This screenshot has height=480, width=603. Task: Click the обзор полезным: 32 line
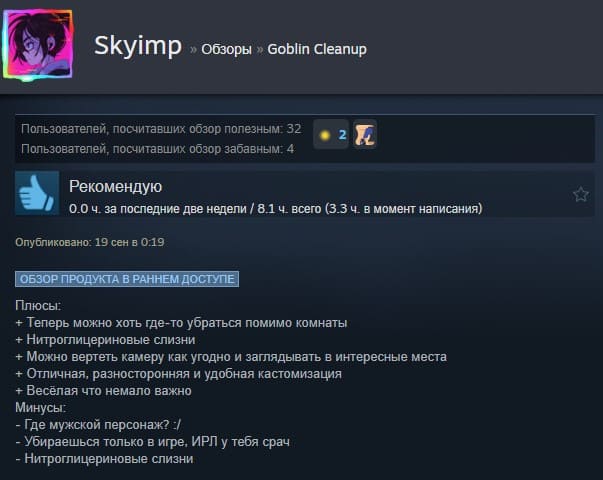click(161, 129)
